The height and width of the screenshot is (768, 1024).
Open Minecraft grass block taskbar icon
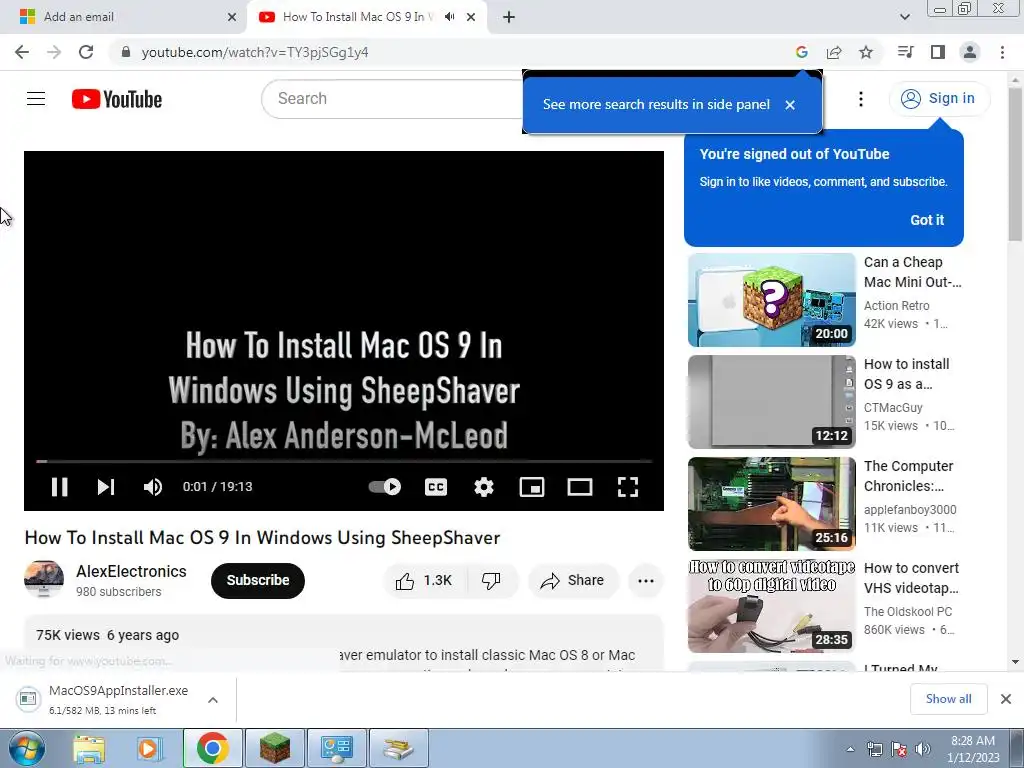(x=275, y=748)
